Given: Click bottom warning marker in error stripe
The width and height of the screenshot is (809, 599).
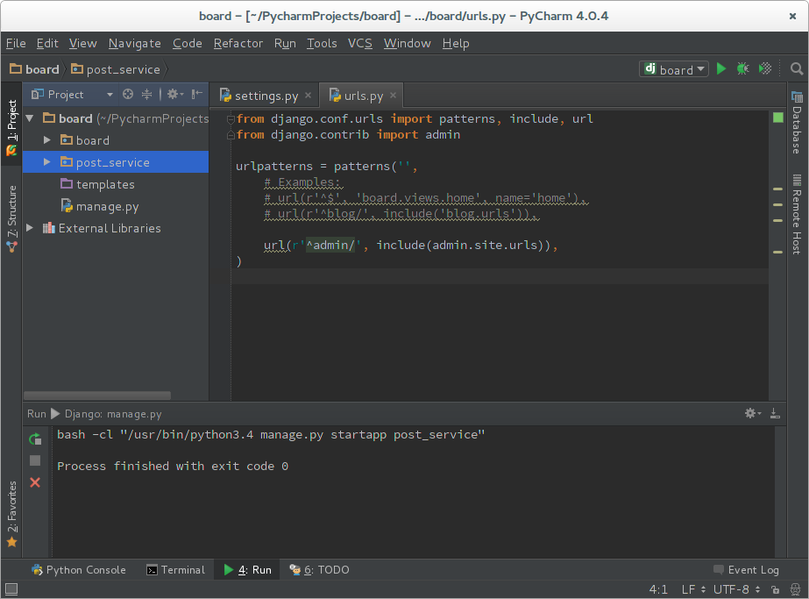Looking at the screenshot, I should pos(778,252).
